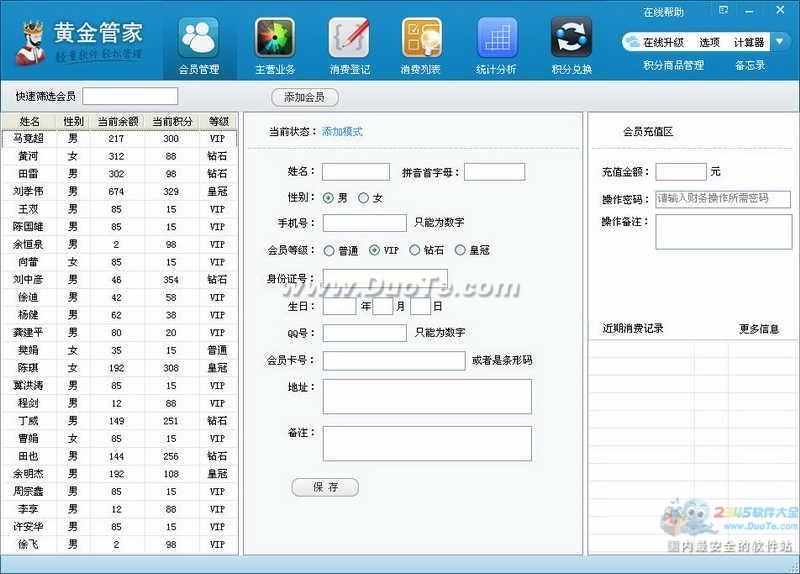Viewport: 800px width, 574px height.
Task: Open 备忘录
Action: (x=750, y=65)
